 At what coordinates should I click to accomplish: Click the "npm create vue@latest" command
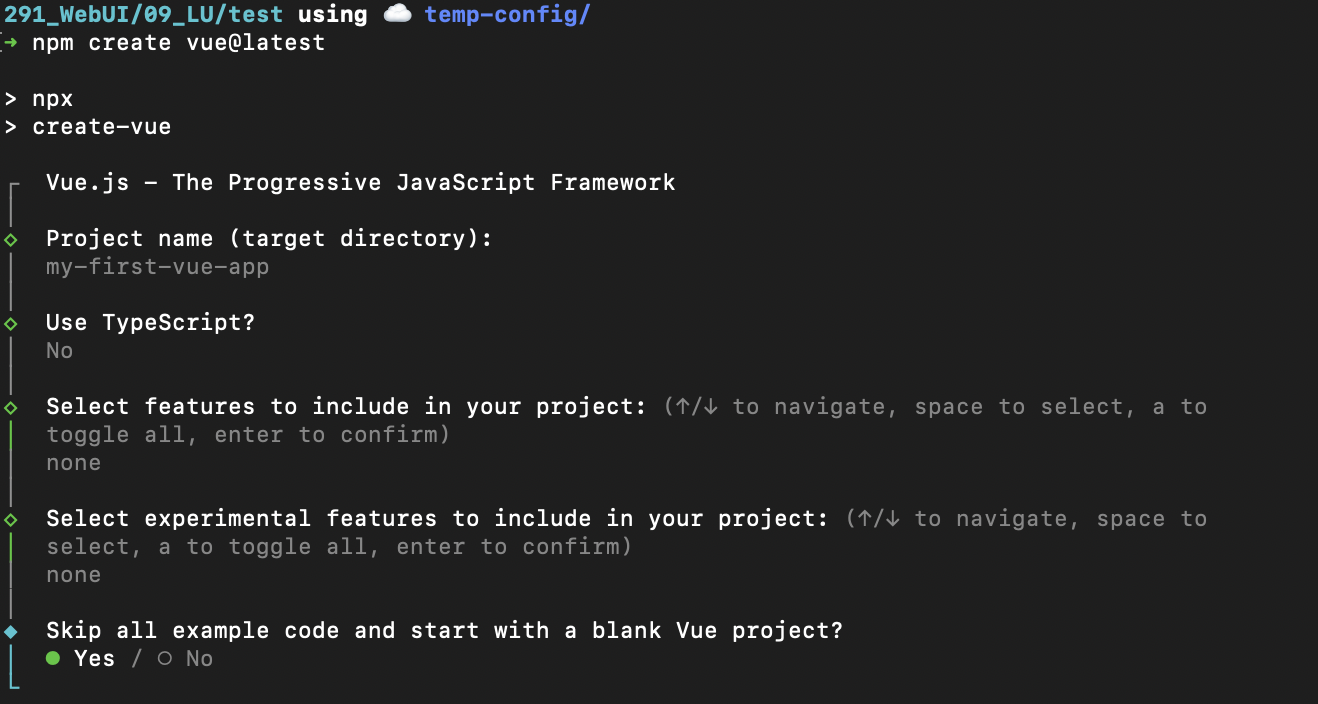point(178,43)
